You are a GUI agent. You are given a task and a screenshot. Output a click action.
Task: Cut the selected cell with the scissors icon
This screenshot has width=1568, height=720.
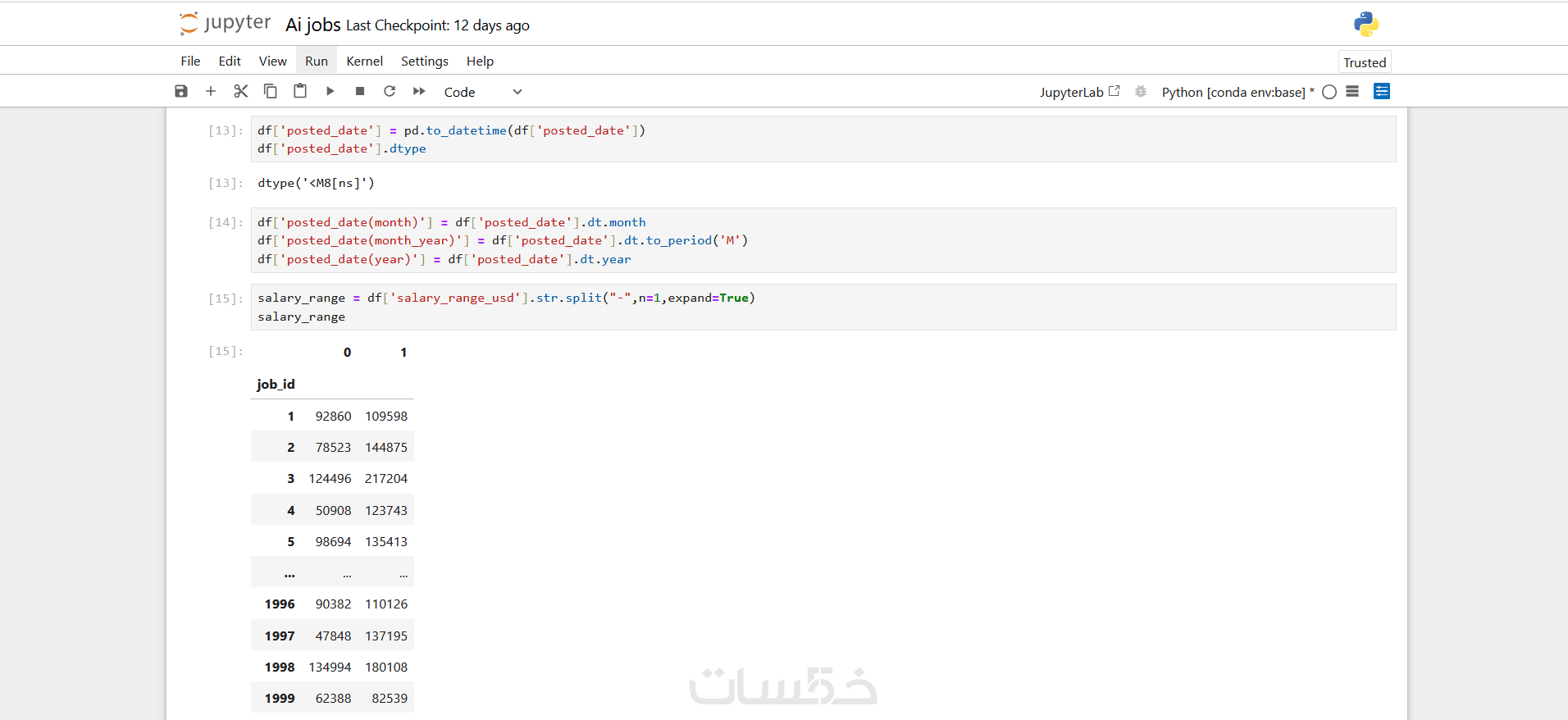coord(240,92)
